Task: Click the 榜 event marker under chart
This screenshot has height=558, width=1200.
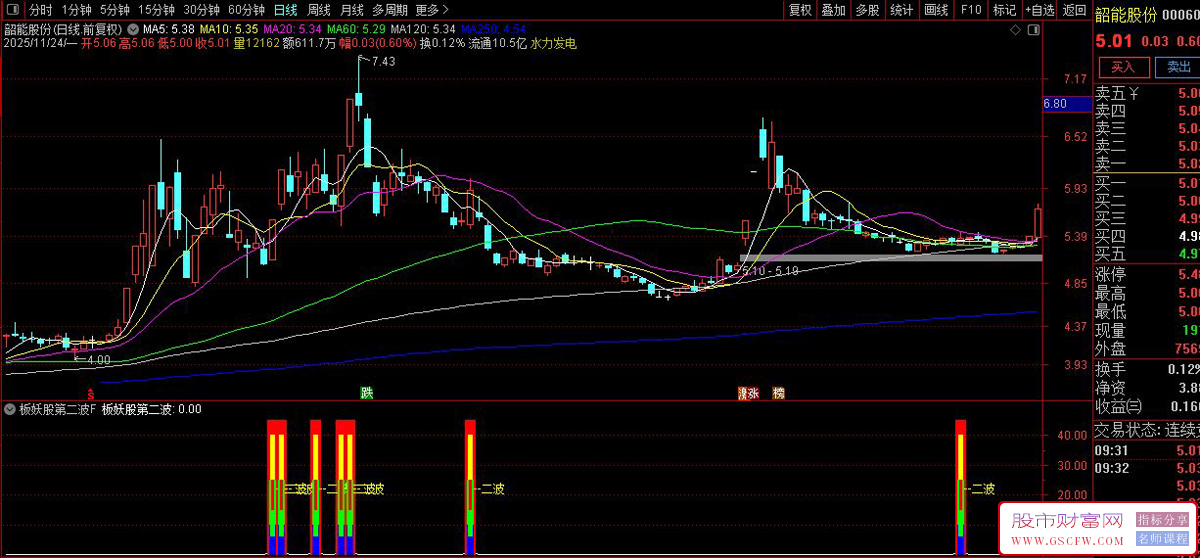Action: click(x=778, y=393)
